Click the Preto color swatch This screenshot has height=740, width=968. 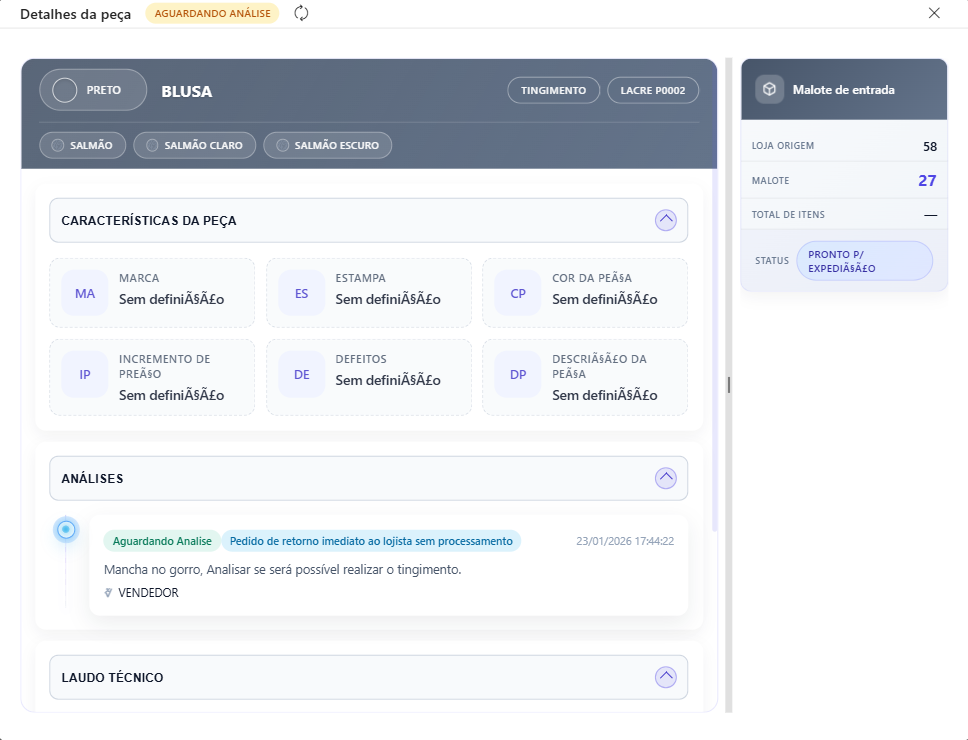(65, 90)
